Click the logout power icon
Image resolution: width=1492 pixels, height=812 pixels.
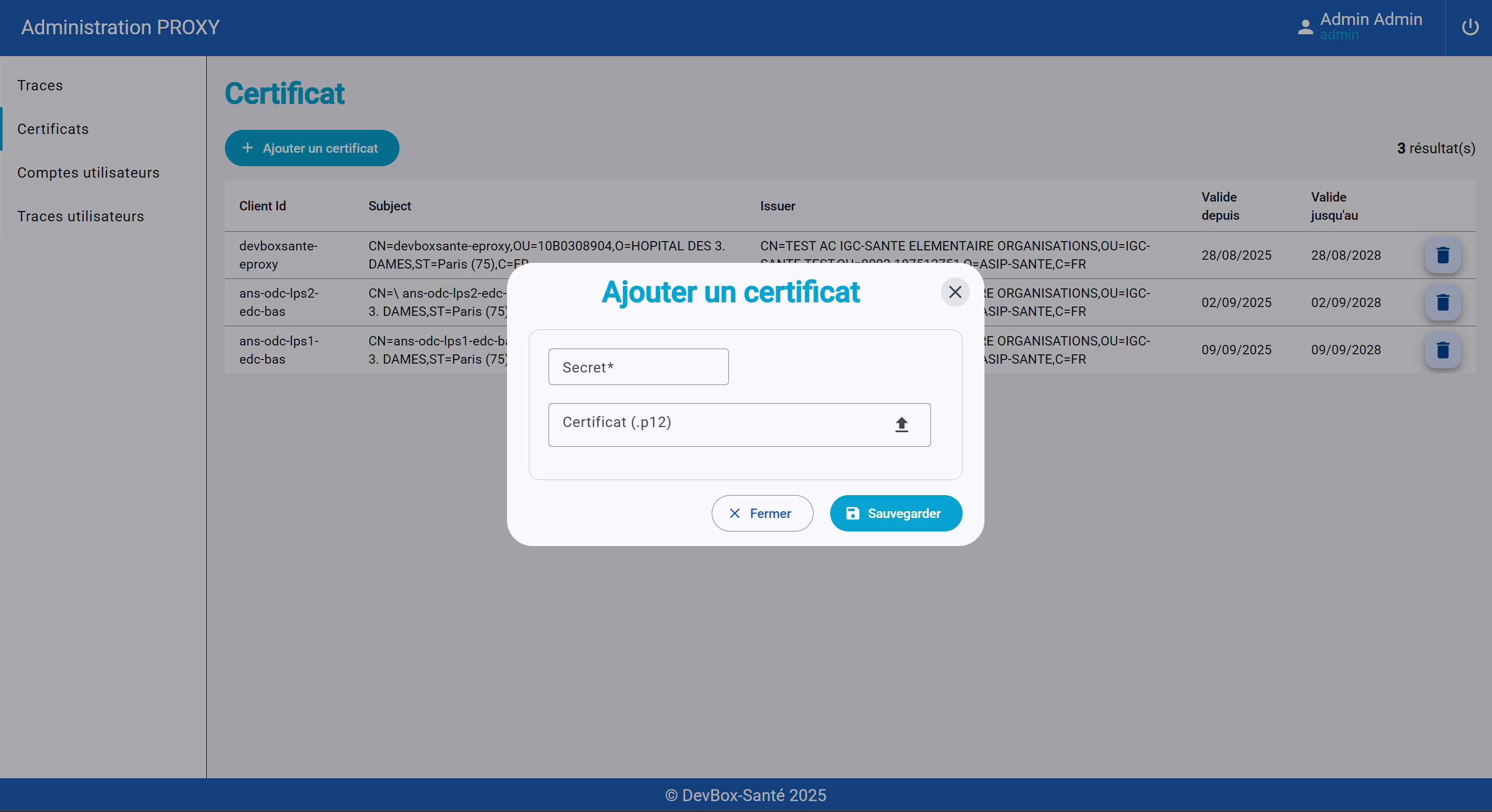[1470, 26]
